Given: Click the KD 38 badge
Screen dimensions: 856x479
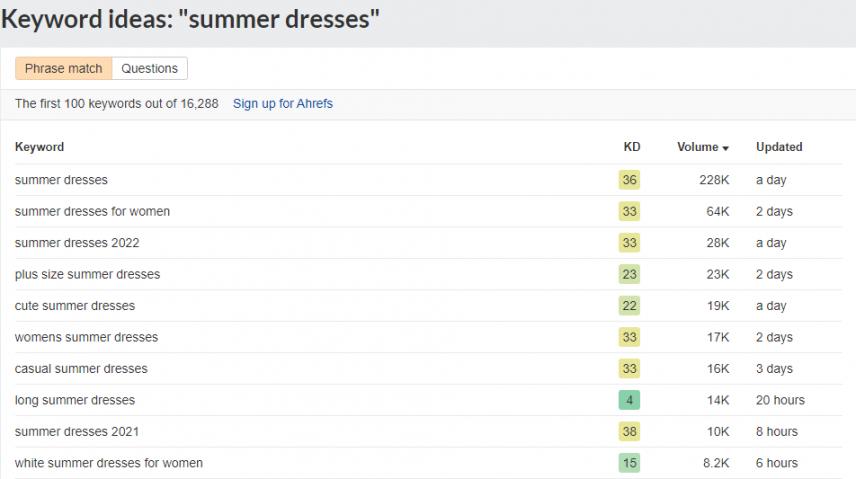Looking at the screenshot, I should click(629, 432).
